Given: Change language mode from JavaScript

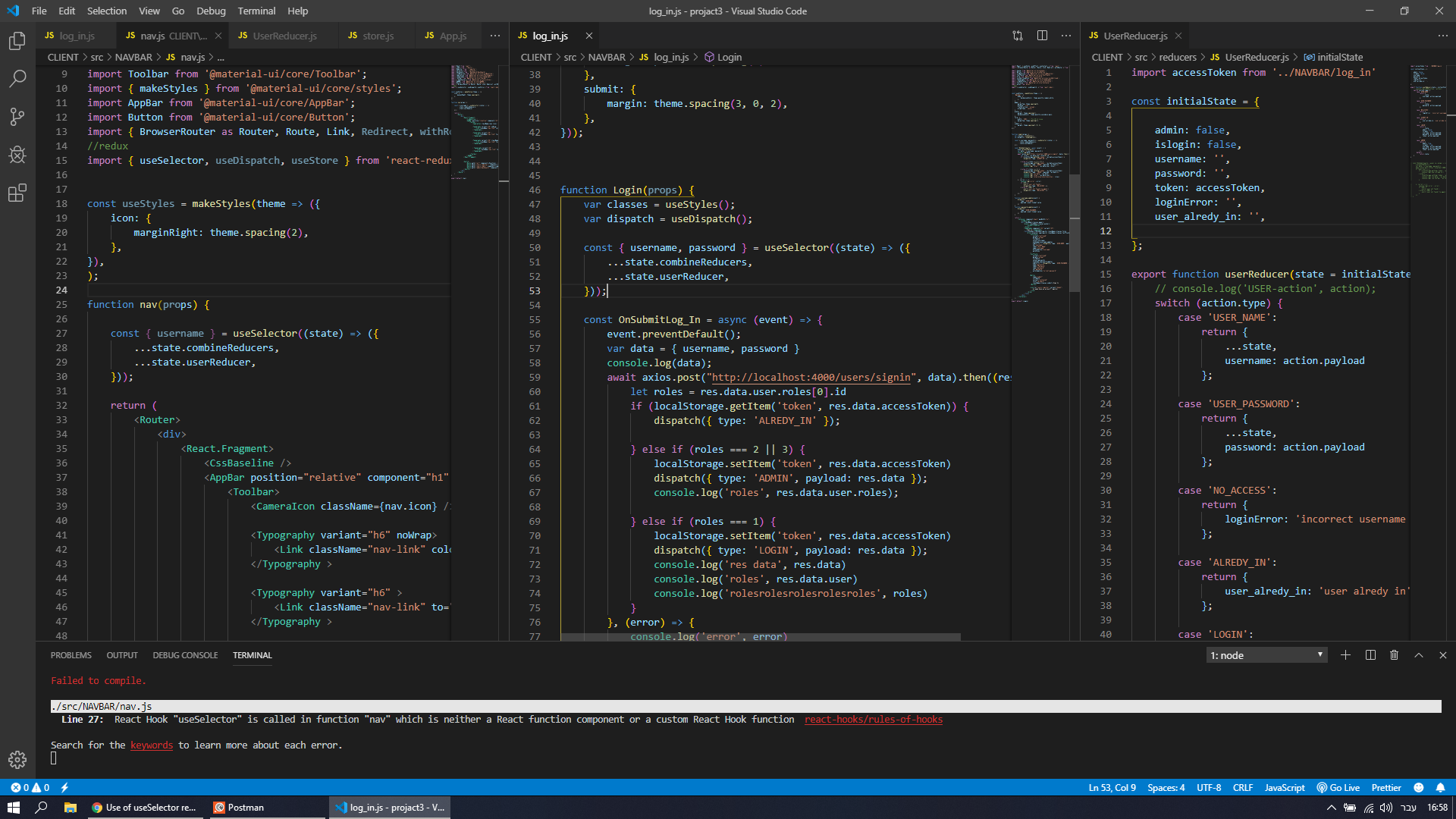Looking at the screenshot, I should pyautogui.click(x=1285, y=787).
